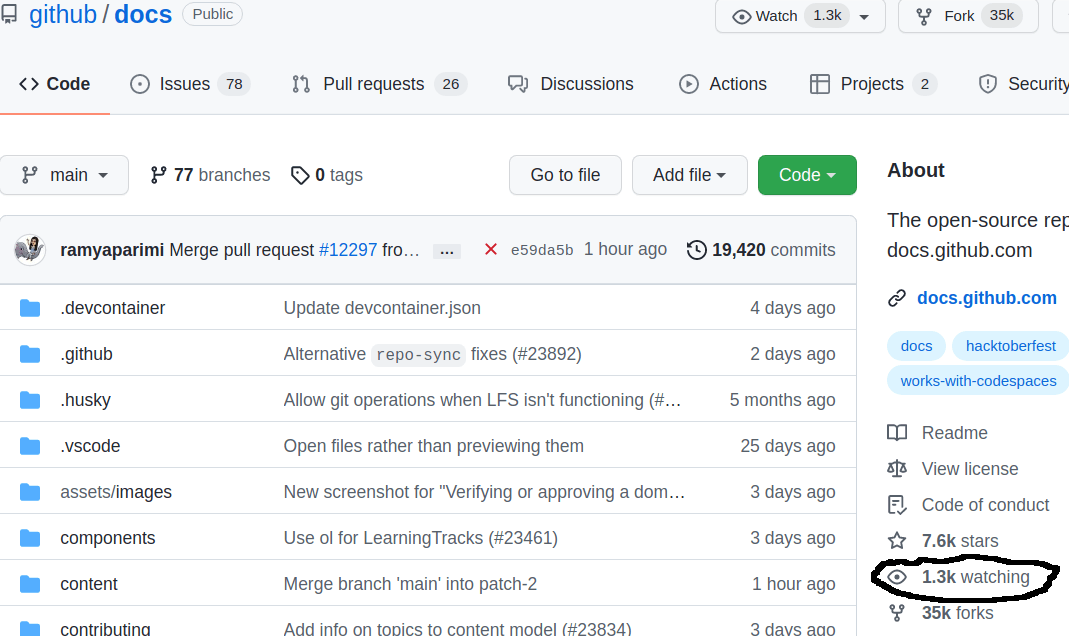Click the red failed status X icon
This screenshot has height=636, width=1069.
490,249
